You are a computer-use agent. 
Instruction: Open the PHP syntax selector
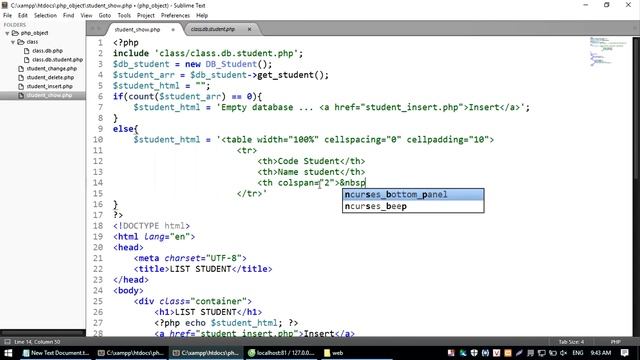[x=616, y=342]
